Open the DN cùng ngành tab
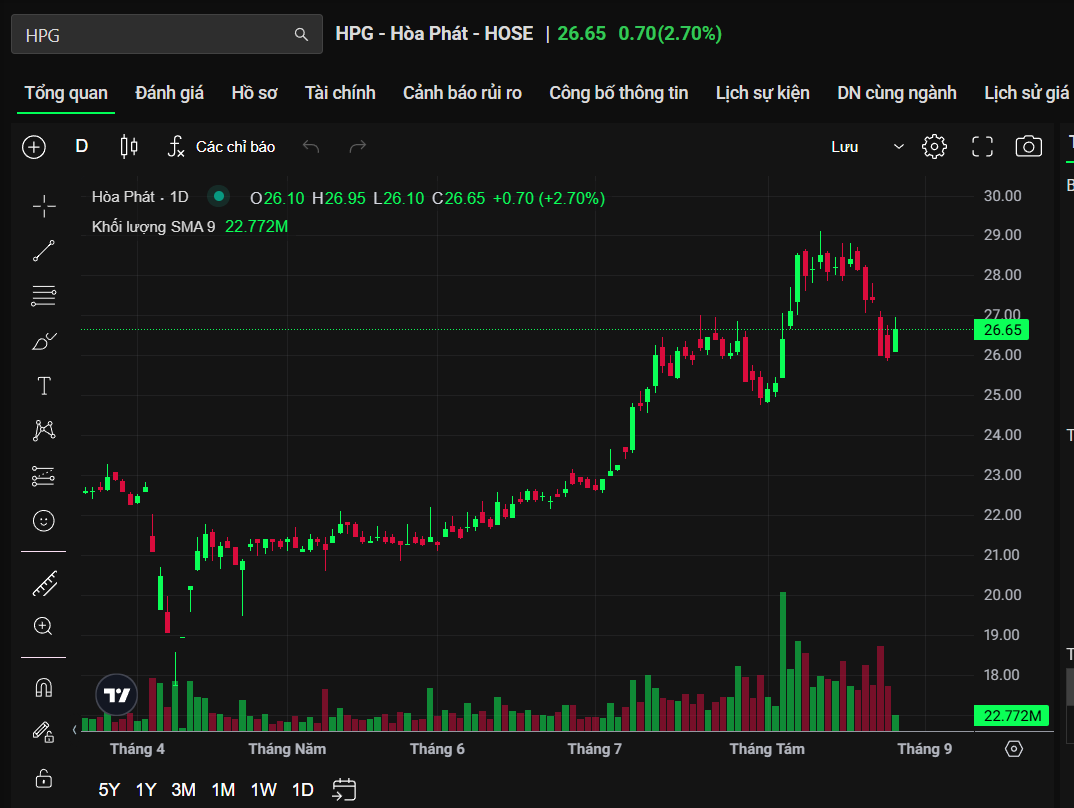Screen dimensions: 1074x808 pyautogui.click(x=897, y=93)
